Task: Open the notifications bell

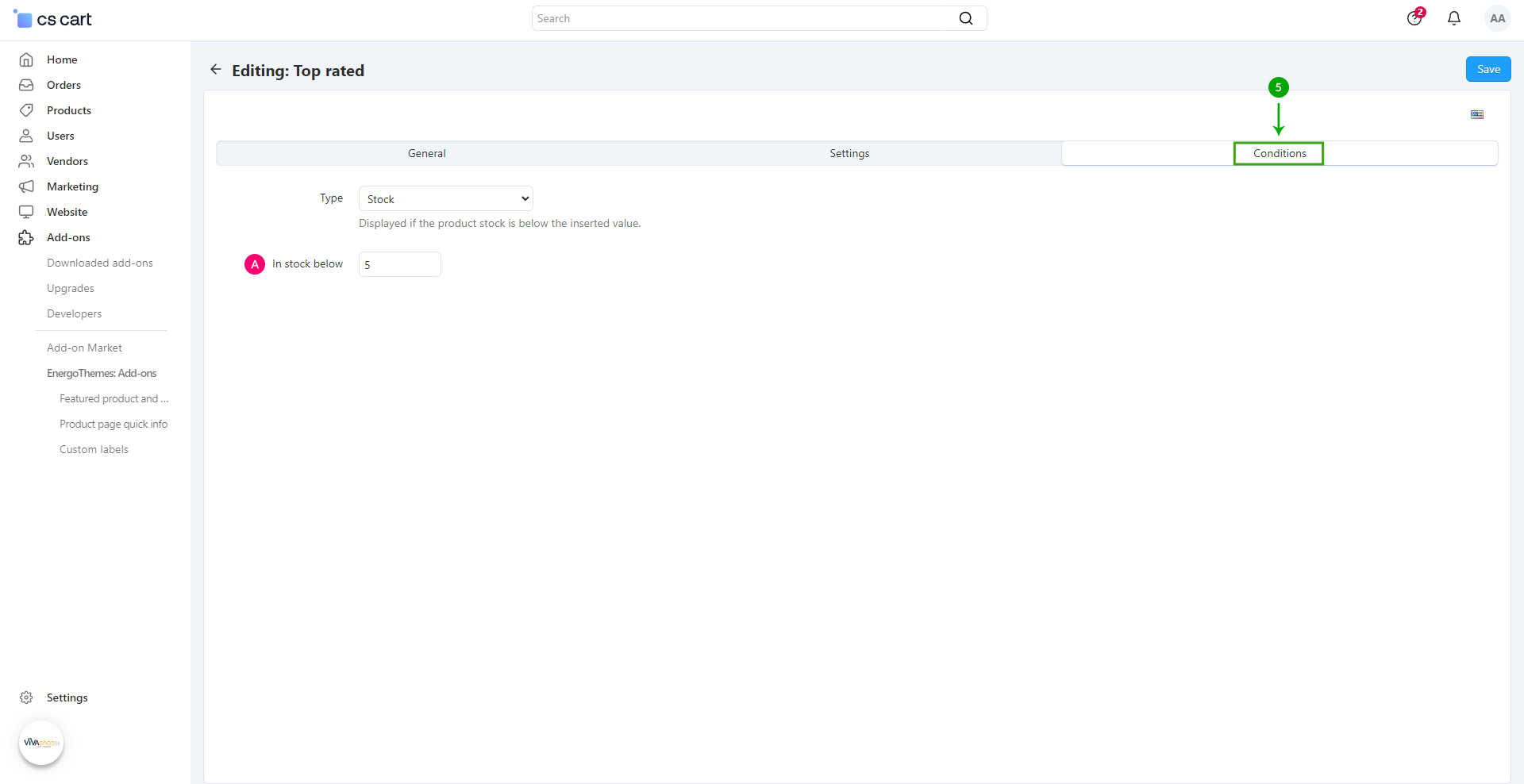Action: (1454, 18)
